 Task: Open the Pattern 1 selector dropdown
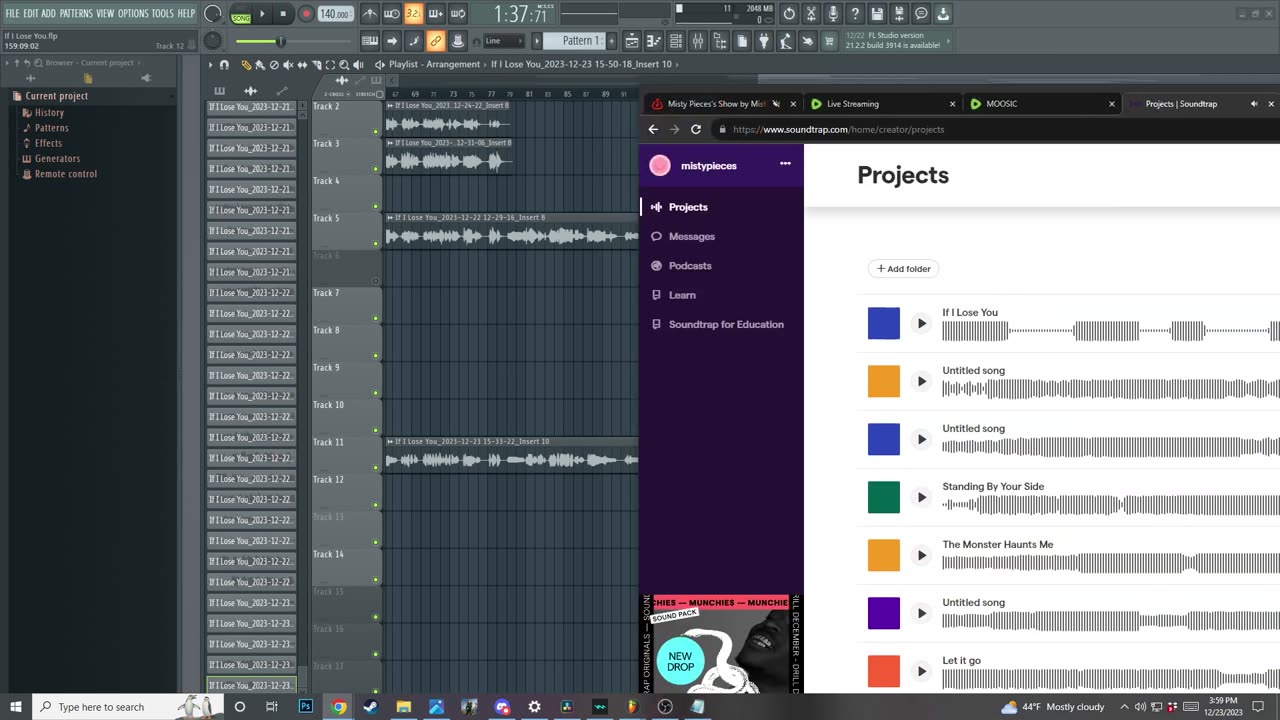point(581,41)
